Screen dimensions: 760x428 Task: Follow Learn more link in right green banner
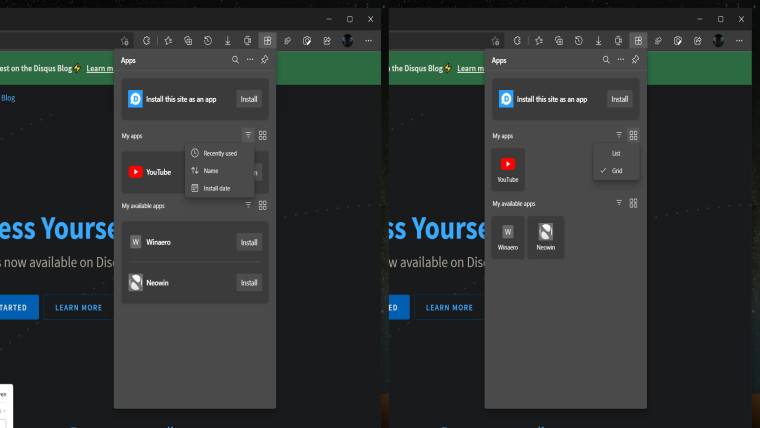click(471, 68)
